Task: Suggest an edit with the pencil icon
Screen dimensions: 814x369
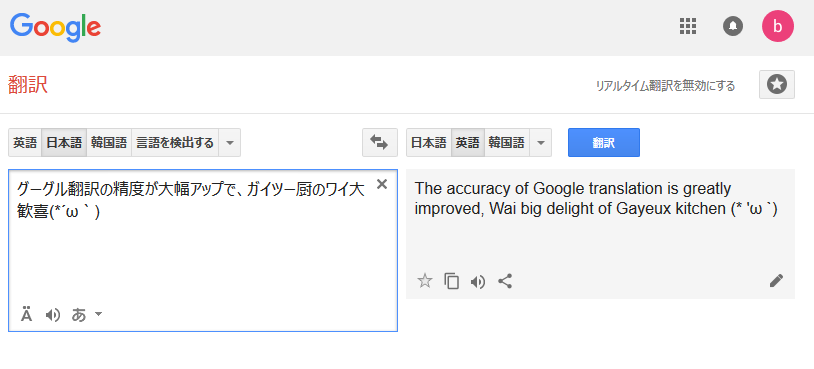Action: pos(776,281)
